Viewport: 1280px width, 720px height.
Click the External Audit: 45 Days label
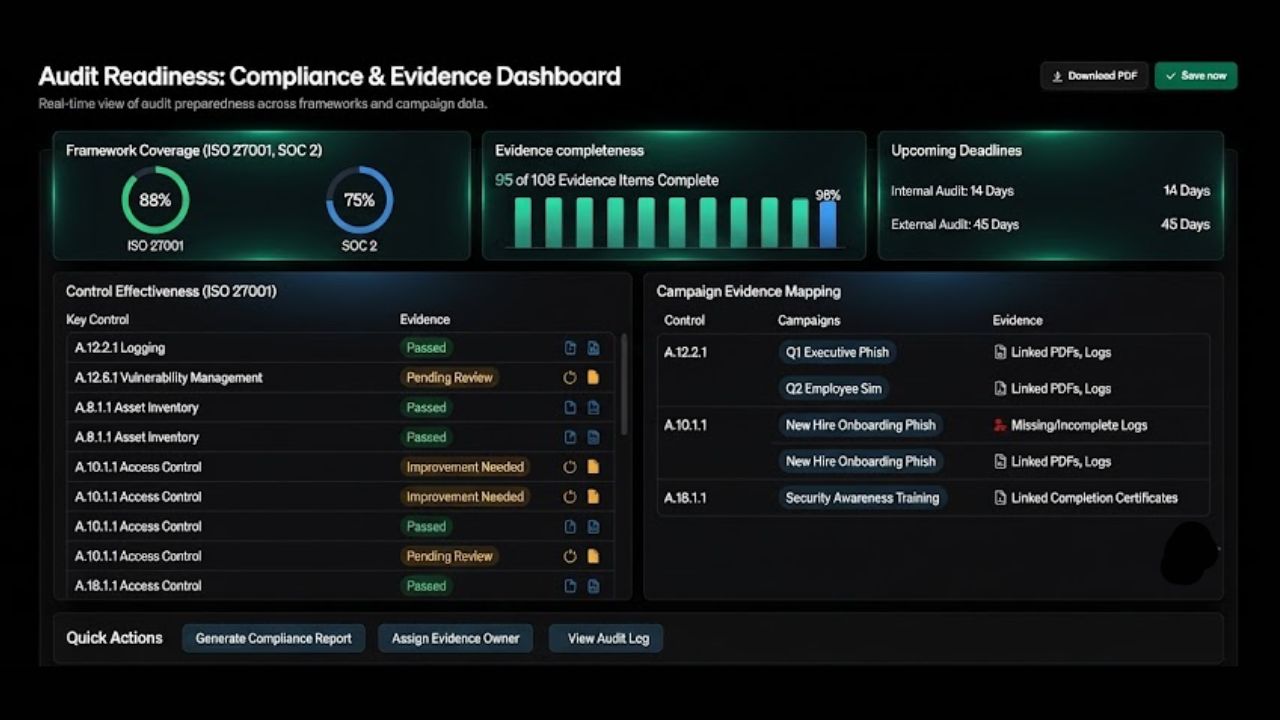click(x=955, y=225)
